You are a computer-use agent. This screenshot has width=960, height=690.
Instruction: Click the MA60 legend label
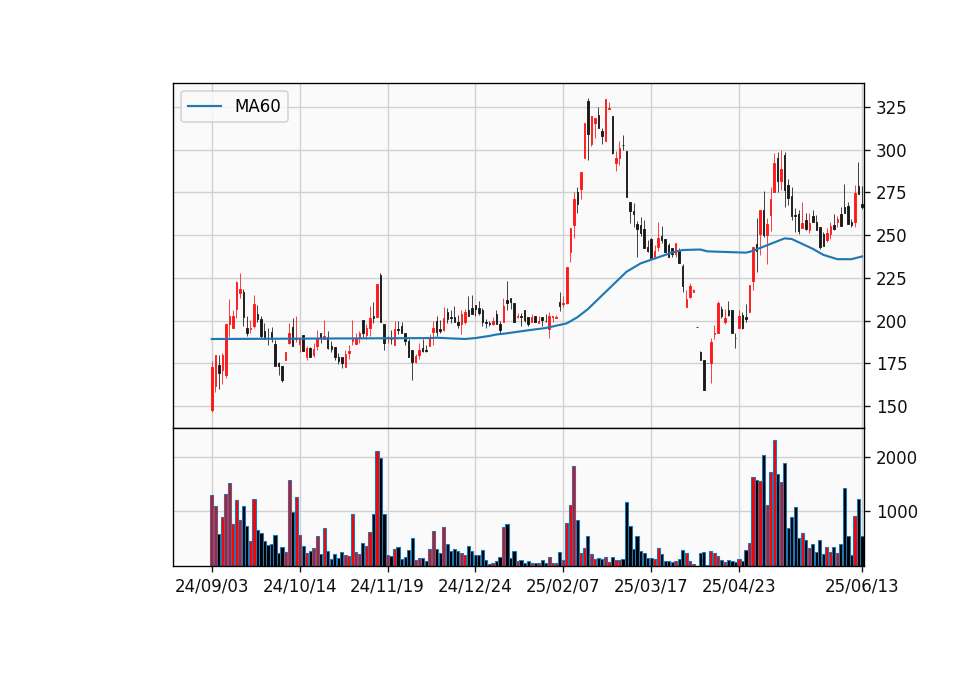pos(257,107)
